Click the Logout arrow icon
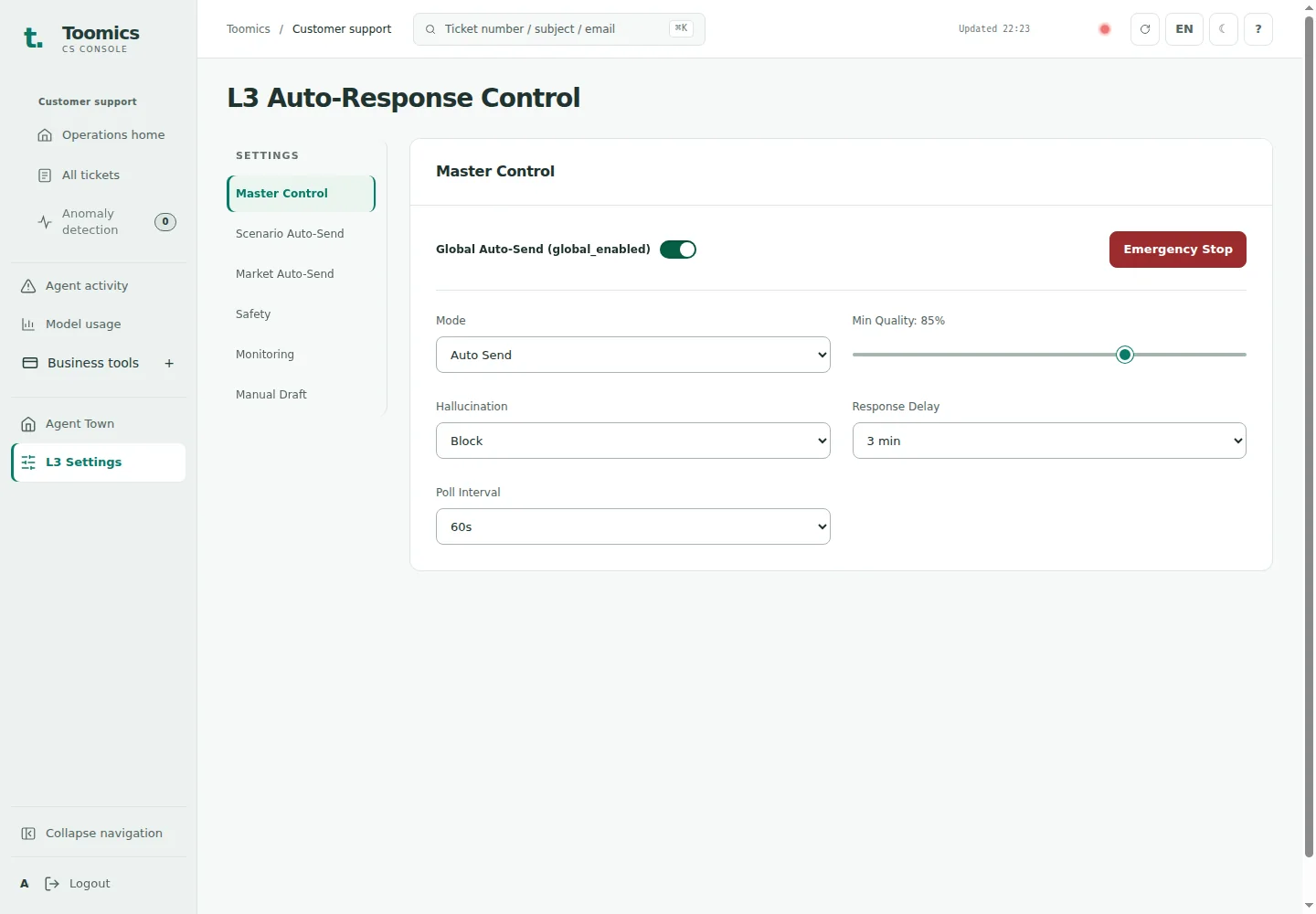The height and width of the screenshot is (914, 1316). click(x=52, y=884)
